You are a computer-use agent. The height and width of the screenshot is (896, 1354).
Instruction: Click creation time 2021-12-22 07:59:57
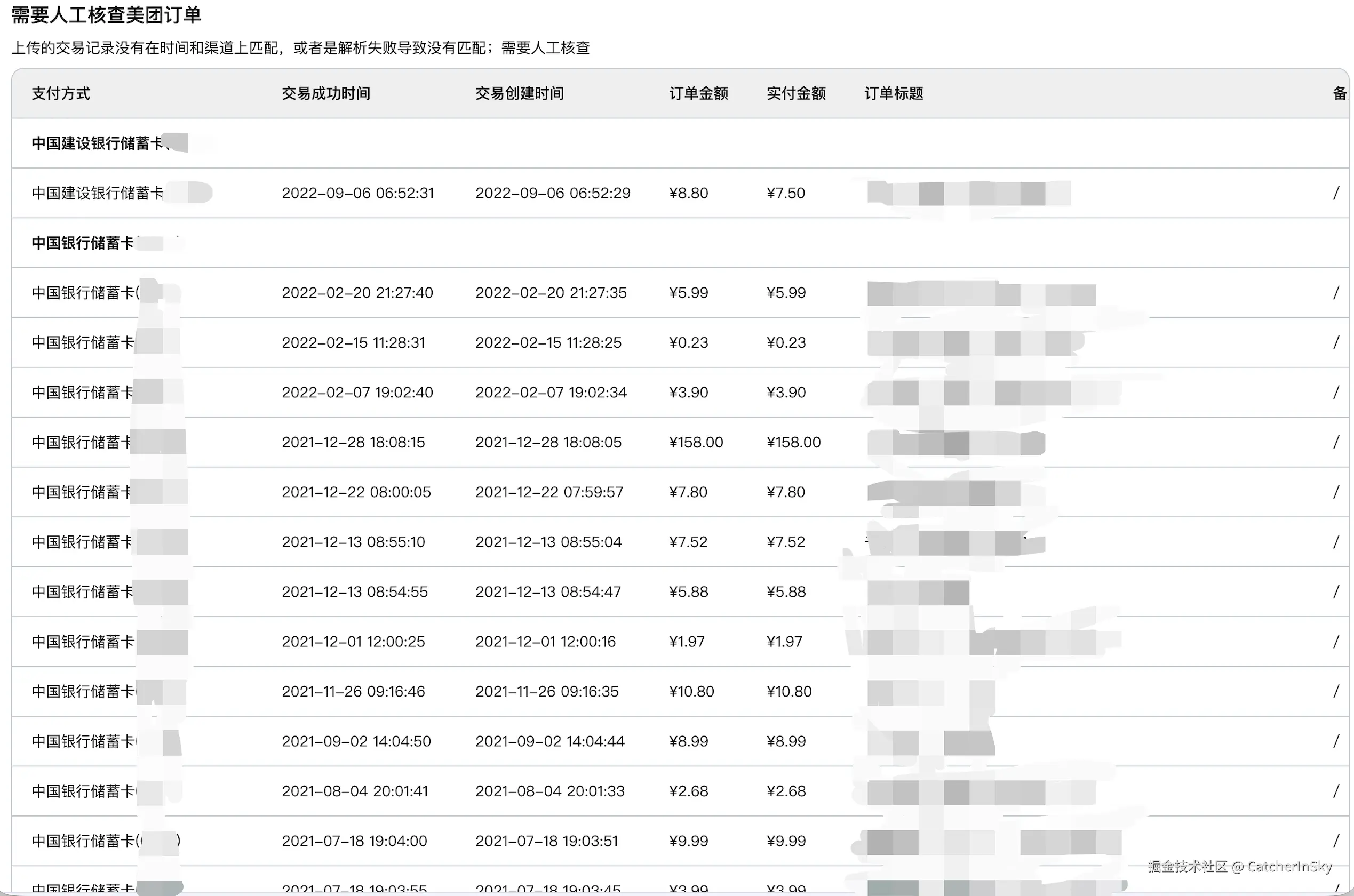[x=549, y=492]
